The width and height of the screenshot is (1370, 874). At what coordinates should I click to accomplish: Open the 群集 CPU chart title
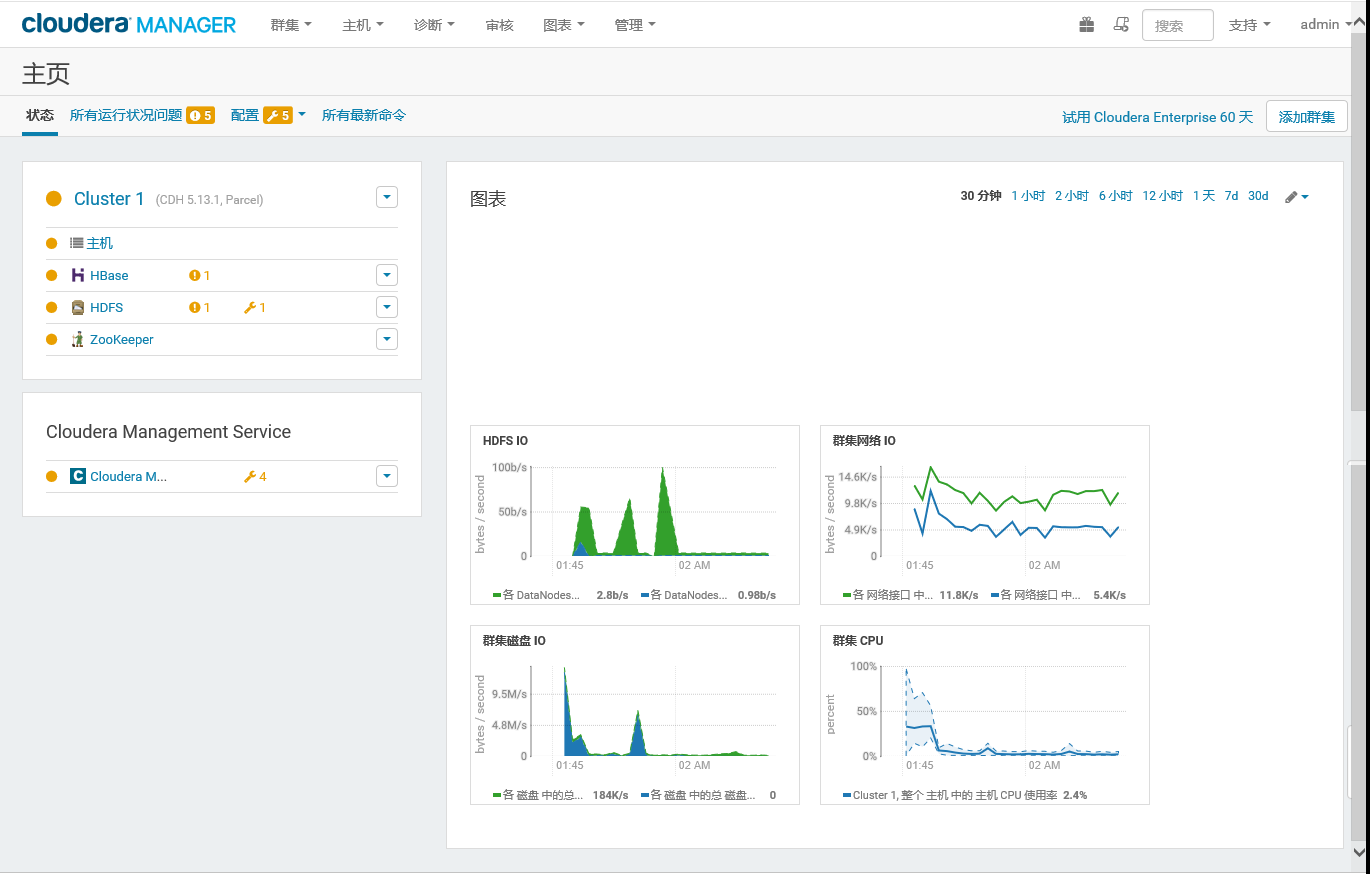click(x=858, y=640)
